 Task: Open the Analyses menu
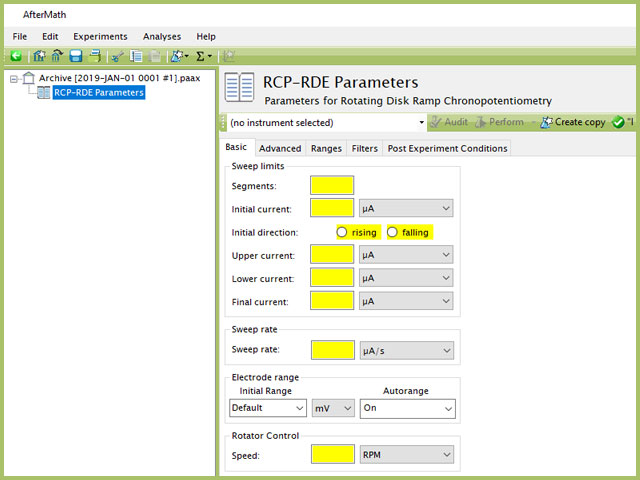coord(162,36)
